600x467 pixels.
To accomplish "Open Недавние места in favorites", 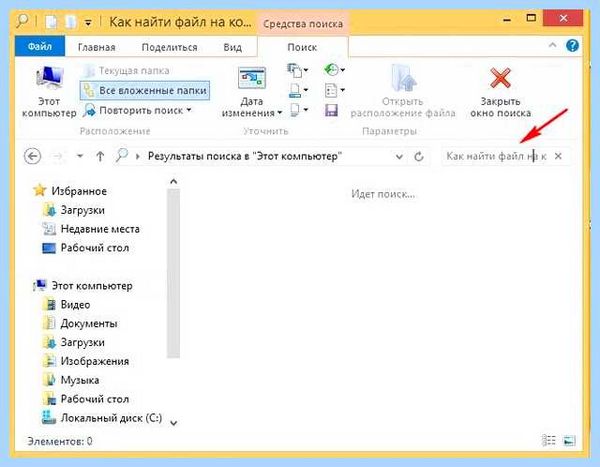I will coord(91,229).
